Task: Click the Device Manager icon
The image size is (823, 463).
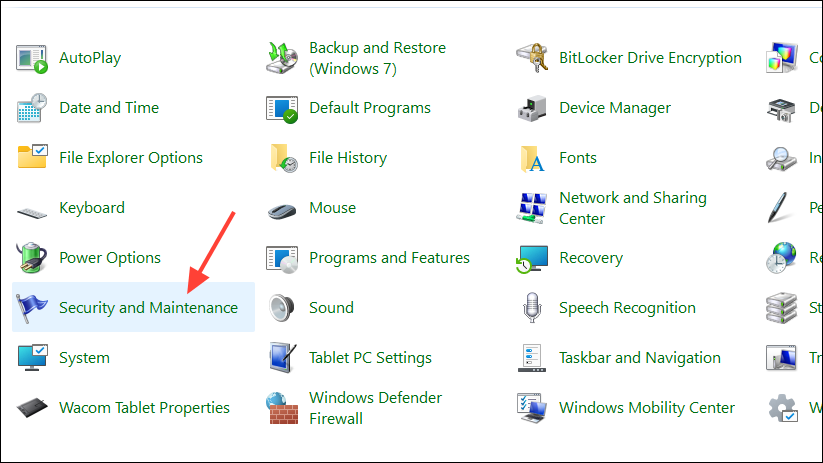Action: point(532,108)
